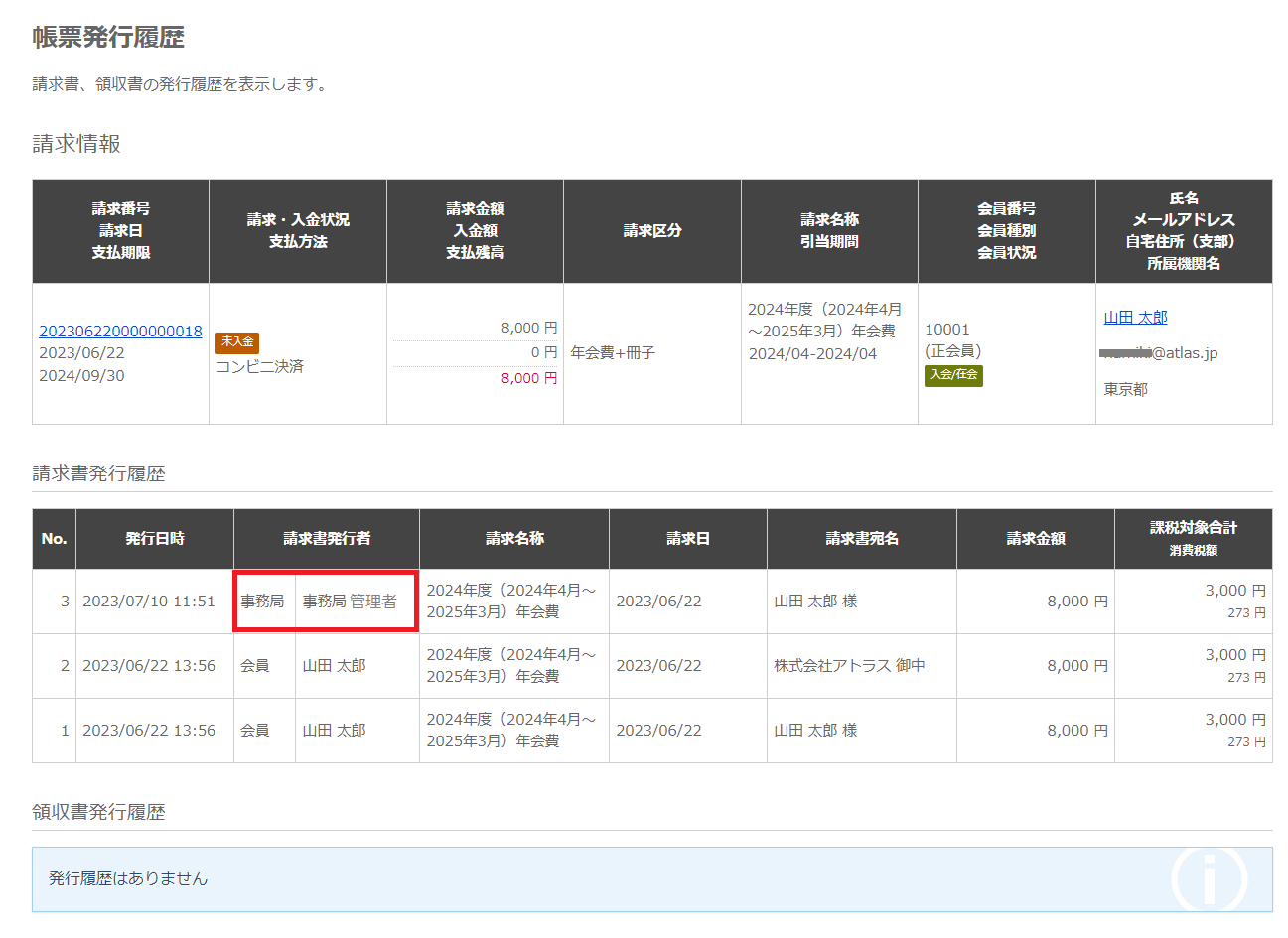The width and height of the screenshot is (1288, 938).
Task: Select the 帳票発行履歴 page heading
Action: (108, 38)
